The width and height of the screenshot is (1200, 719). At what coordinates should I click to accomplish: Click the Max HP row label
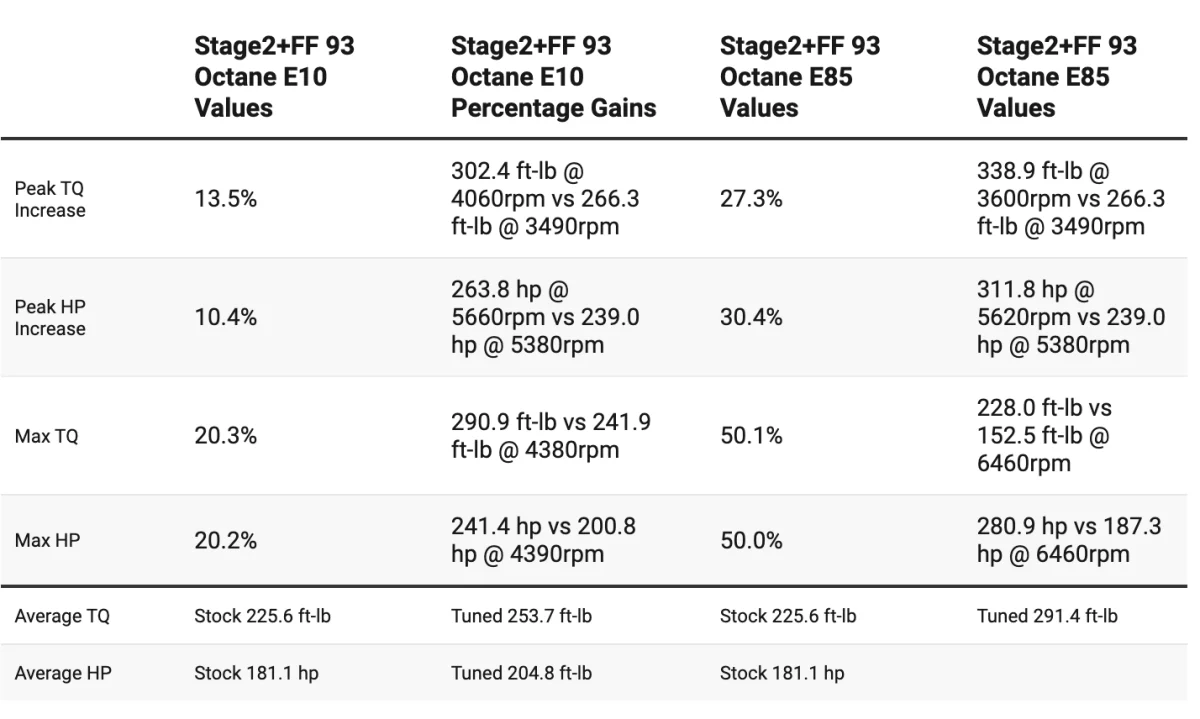click(x=47, y=540)
